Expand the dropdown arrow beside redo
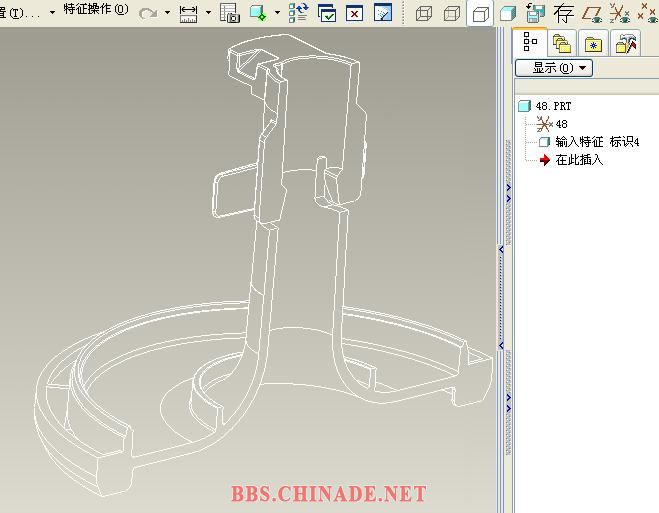The width and height of the screenshot is (659, 513). (x=167, y=13)
